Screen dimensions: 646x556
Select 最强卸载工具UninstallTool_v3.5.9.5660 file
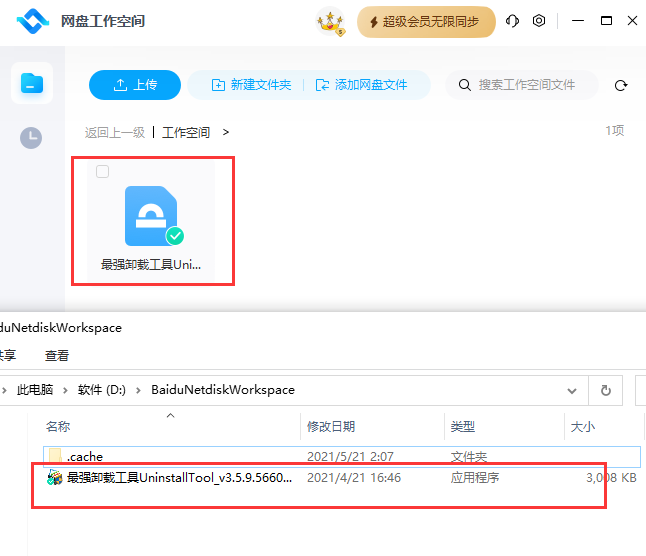pos(179,478)
